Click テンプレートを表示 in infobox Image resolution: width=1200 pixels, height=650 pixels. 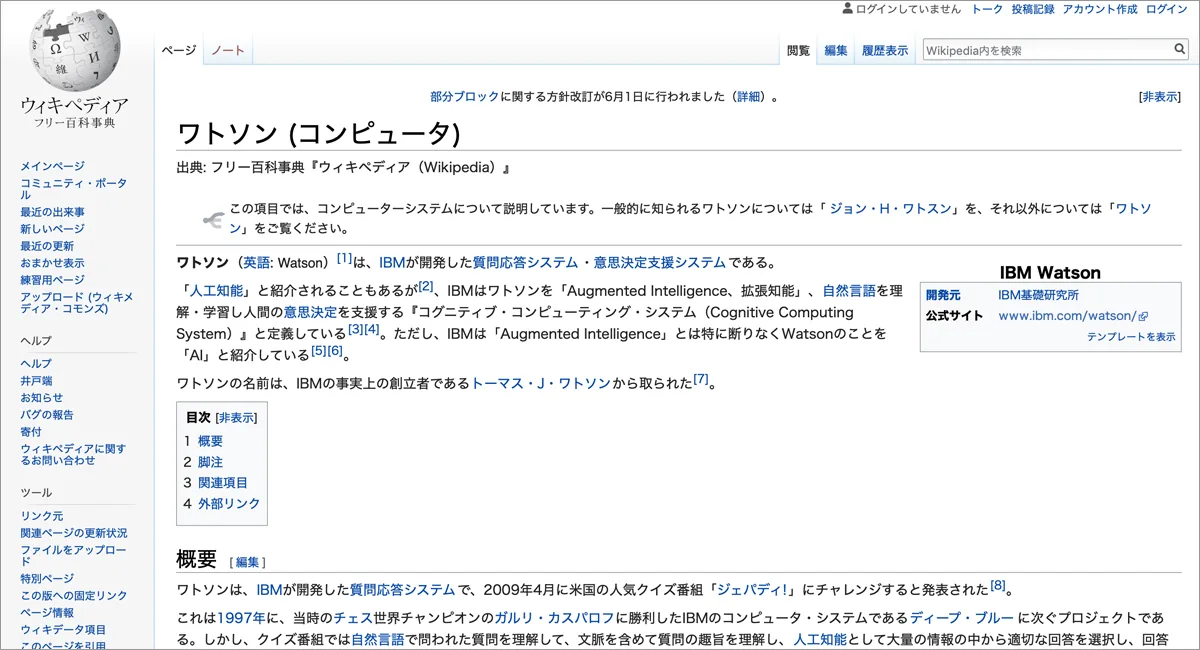[x=1131, y=337]
